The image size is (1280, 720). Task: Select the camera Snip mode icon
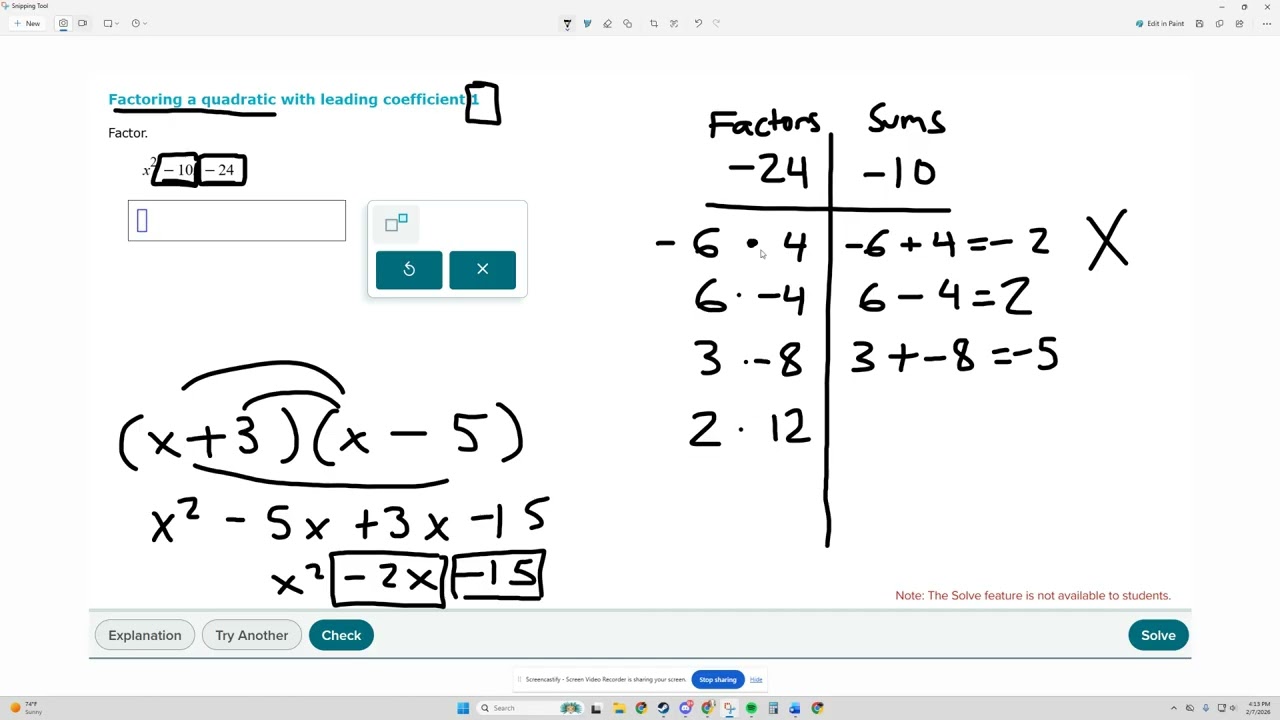(x=64, y=23)
